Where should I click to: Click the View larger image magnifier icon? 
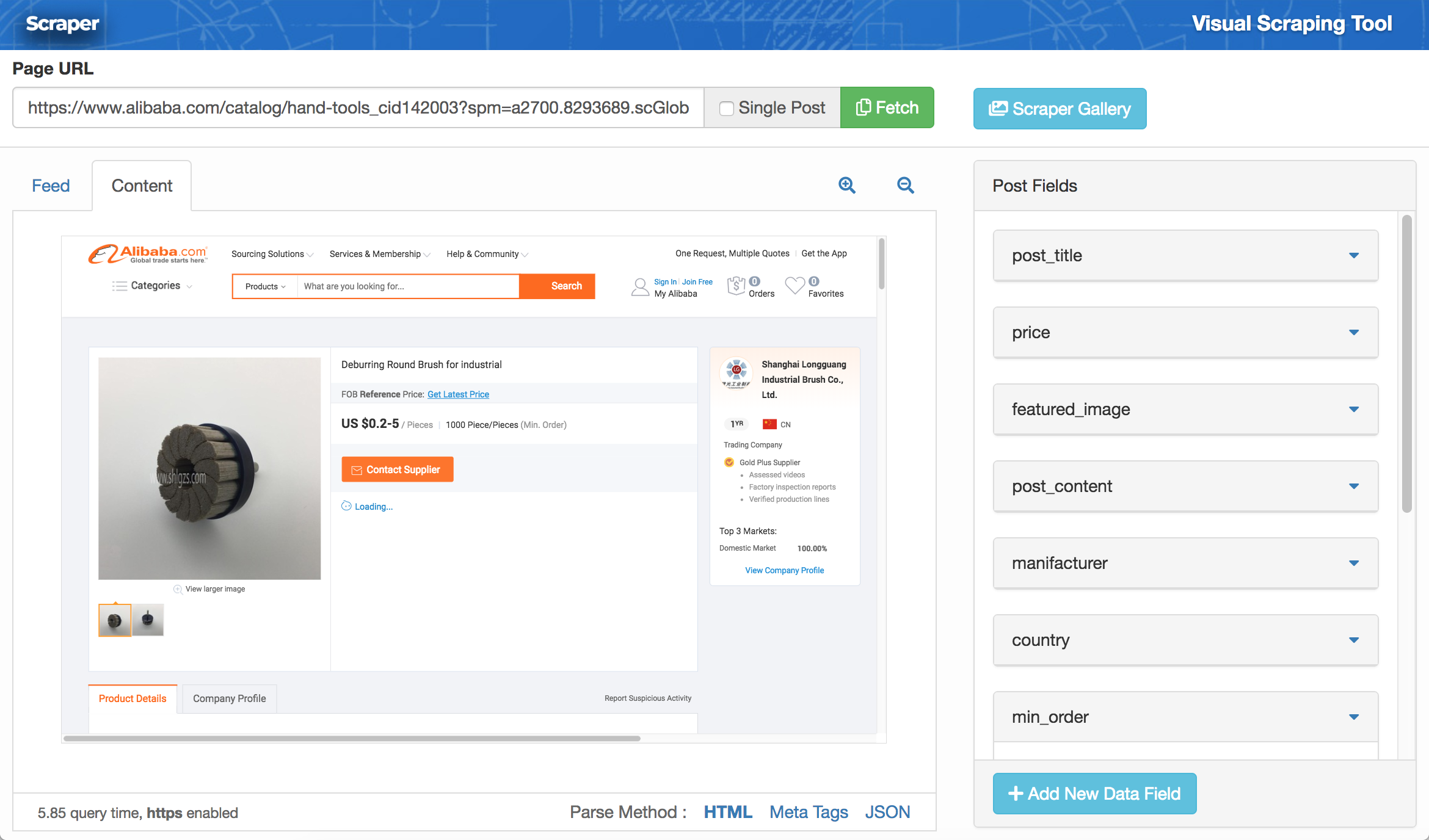click(178, 589)
